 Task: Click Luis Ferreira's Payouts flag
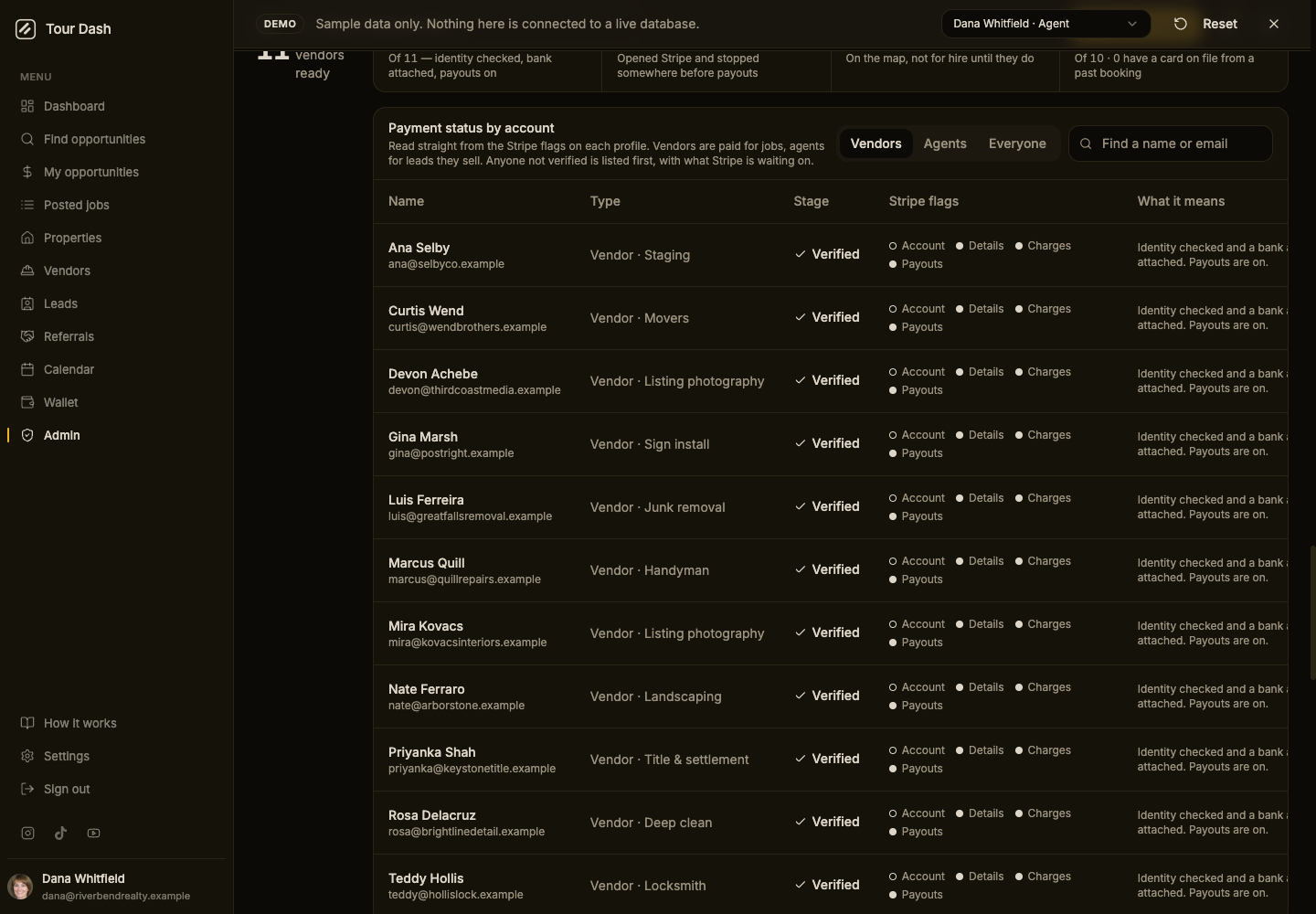click(x=916, y=517)
